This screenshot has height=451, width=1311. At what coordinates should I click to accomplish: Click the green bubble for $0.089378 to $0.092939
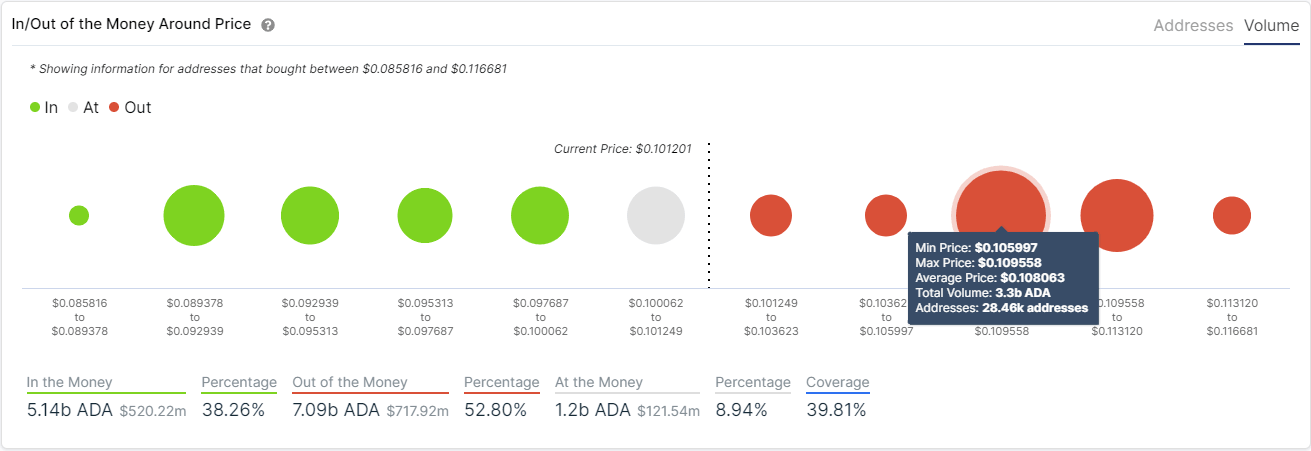coord(194,215)
